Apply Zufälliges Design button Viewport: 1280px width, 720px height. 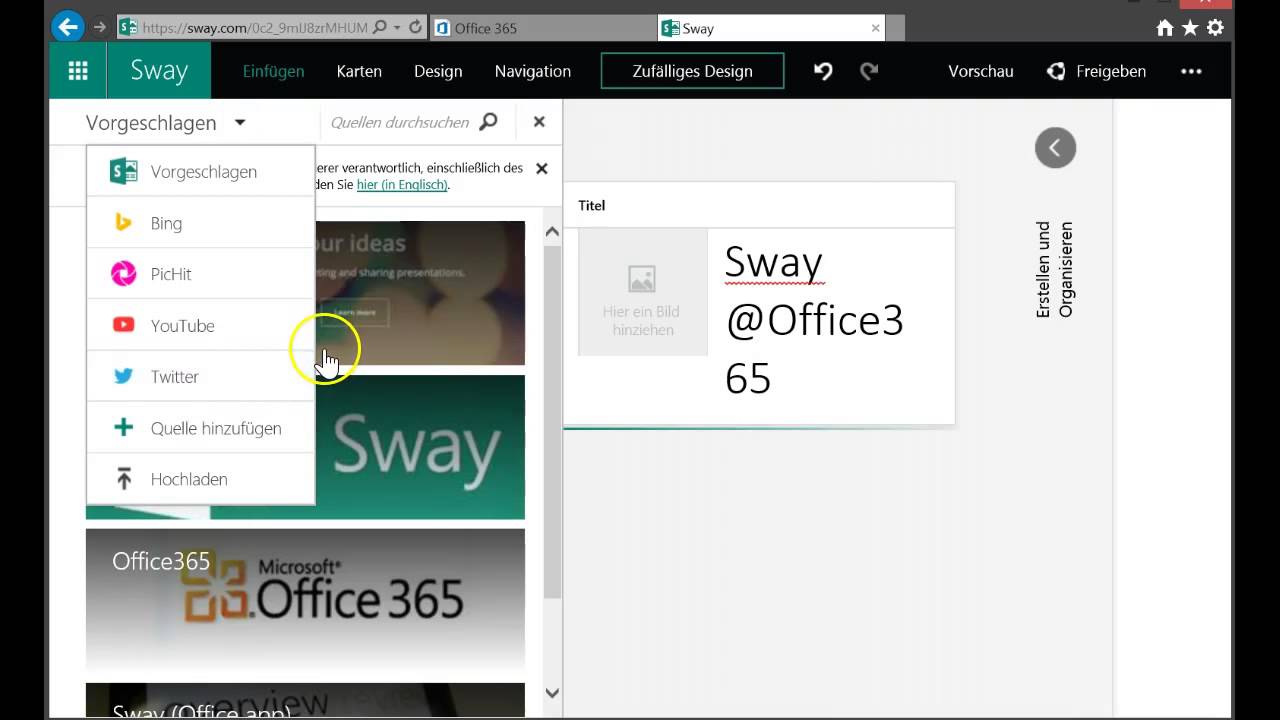692,71
